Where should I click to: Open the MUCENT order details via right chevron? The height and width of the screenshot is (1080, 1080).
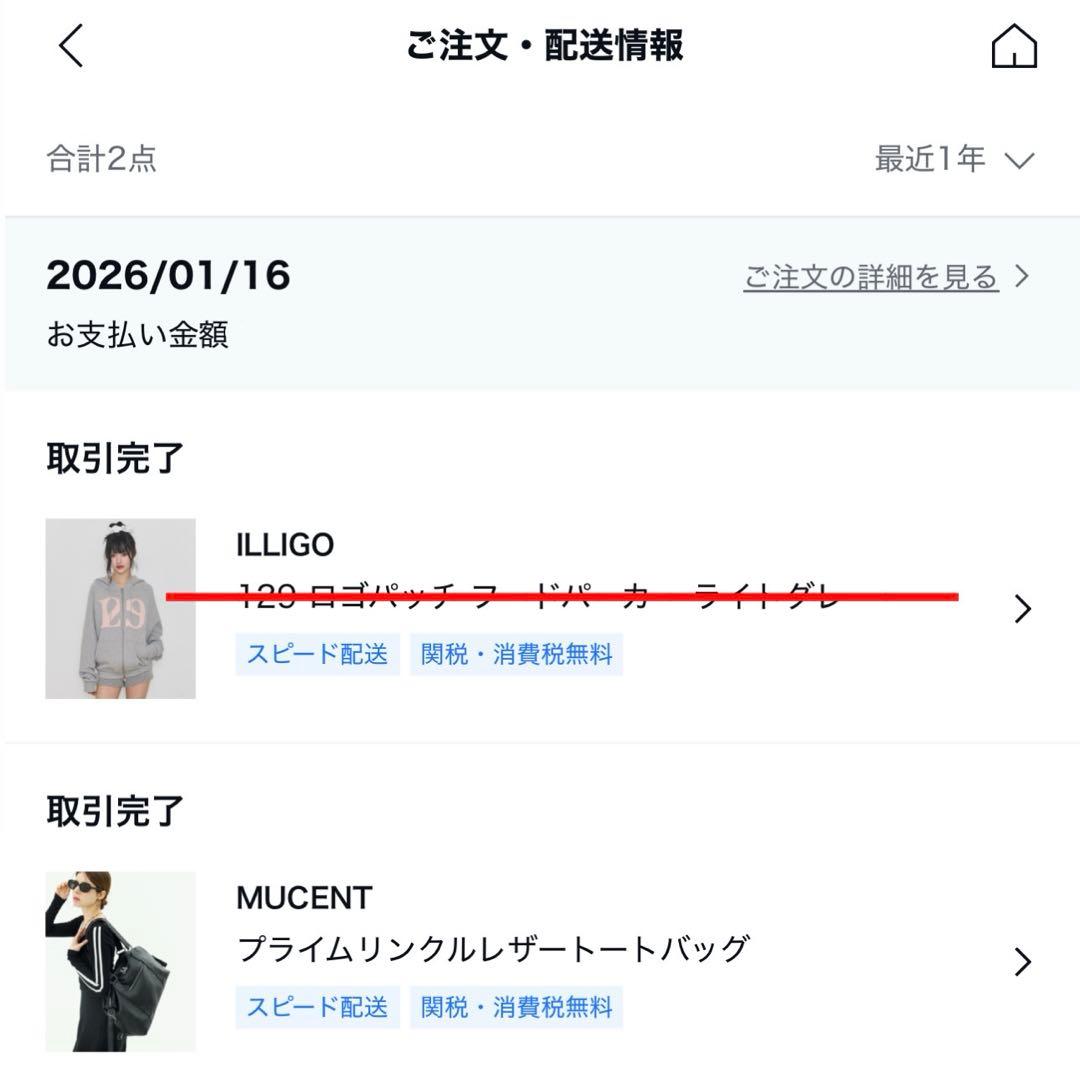(x=1022, y=961)
